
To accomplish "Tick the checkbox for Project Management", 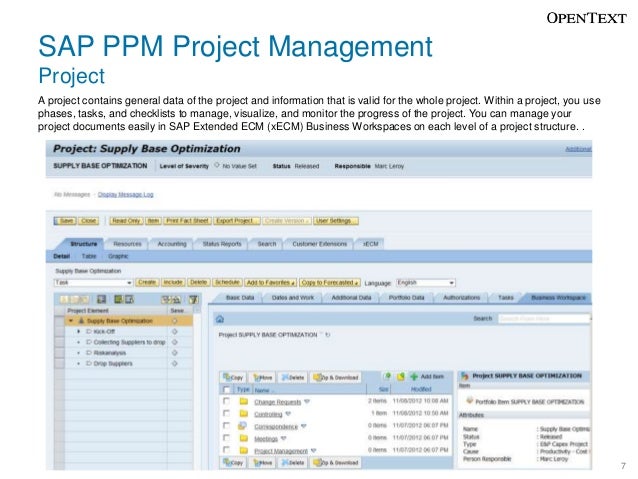I will [x=227, y=450].
